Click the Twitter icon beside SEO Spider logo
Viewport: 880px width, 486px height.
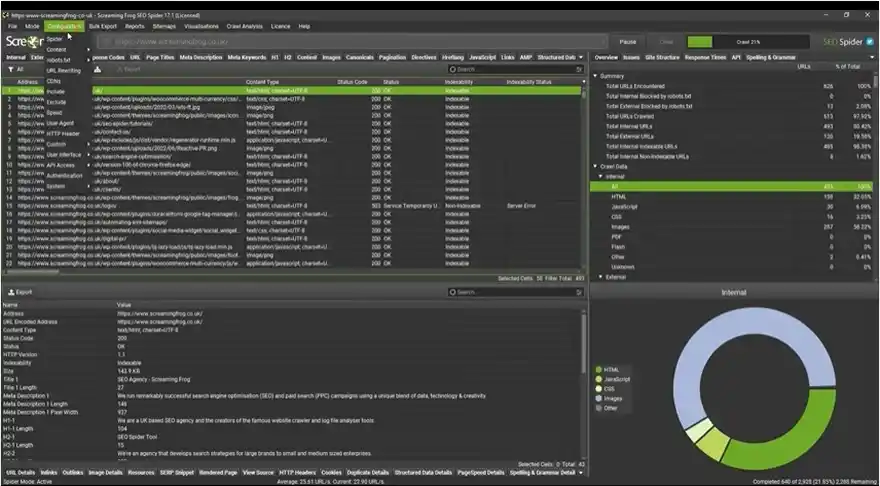click(870, 42)
